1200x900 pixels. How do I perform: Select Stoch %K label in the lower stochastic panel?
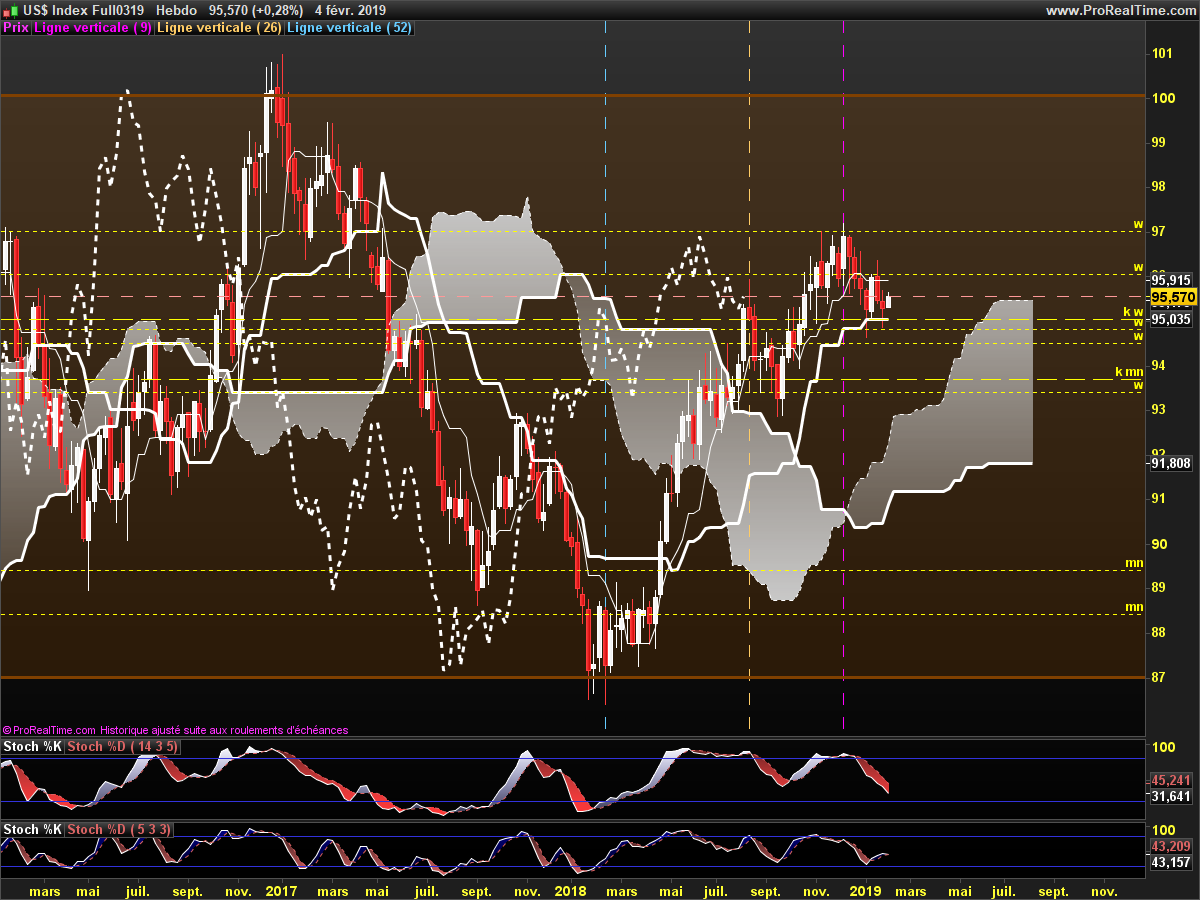(32, 829)
